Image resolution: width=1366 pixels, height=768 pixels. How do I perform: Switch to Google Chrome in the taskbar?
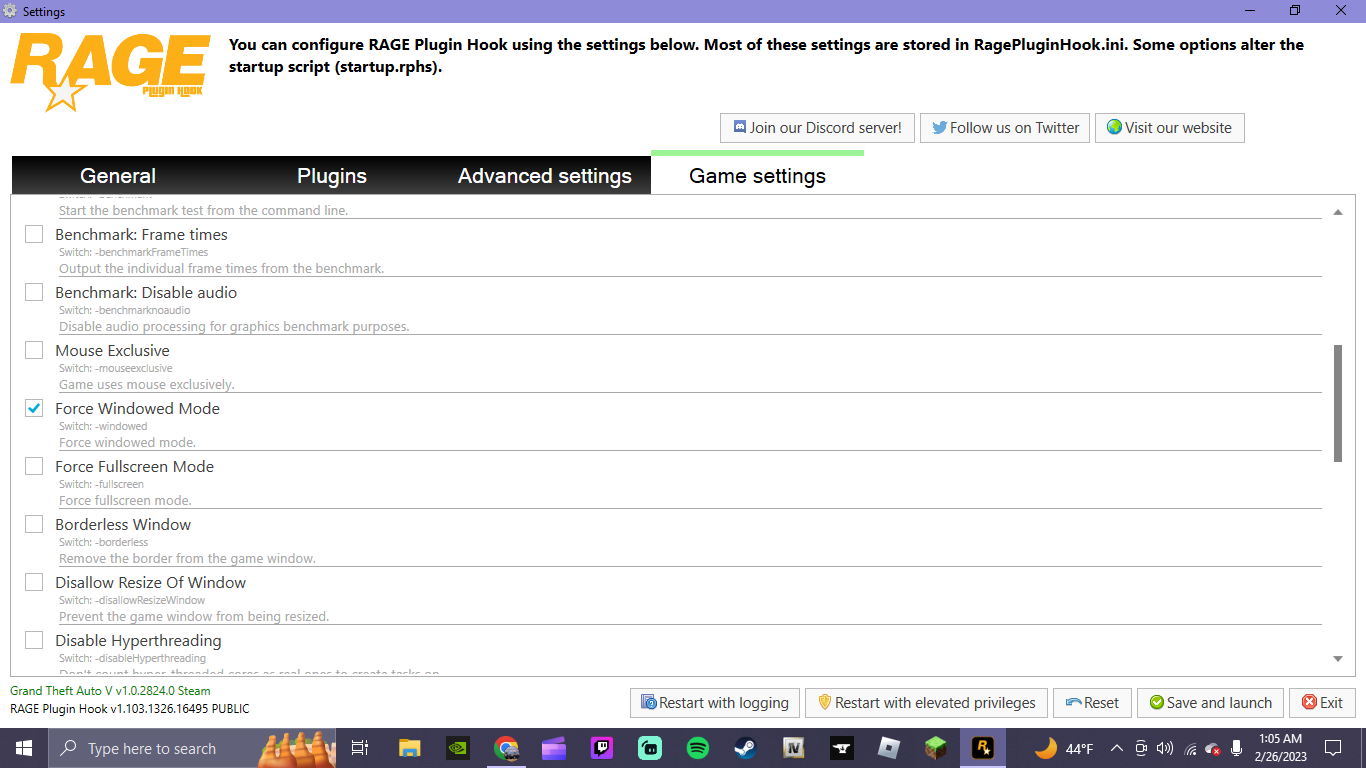click(506, 748)
